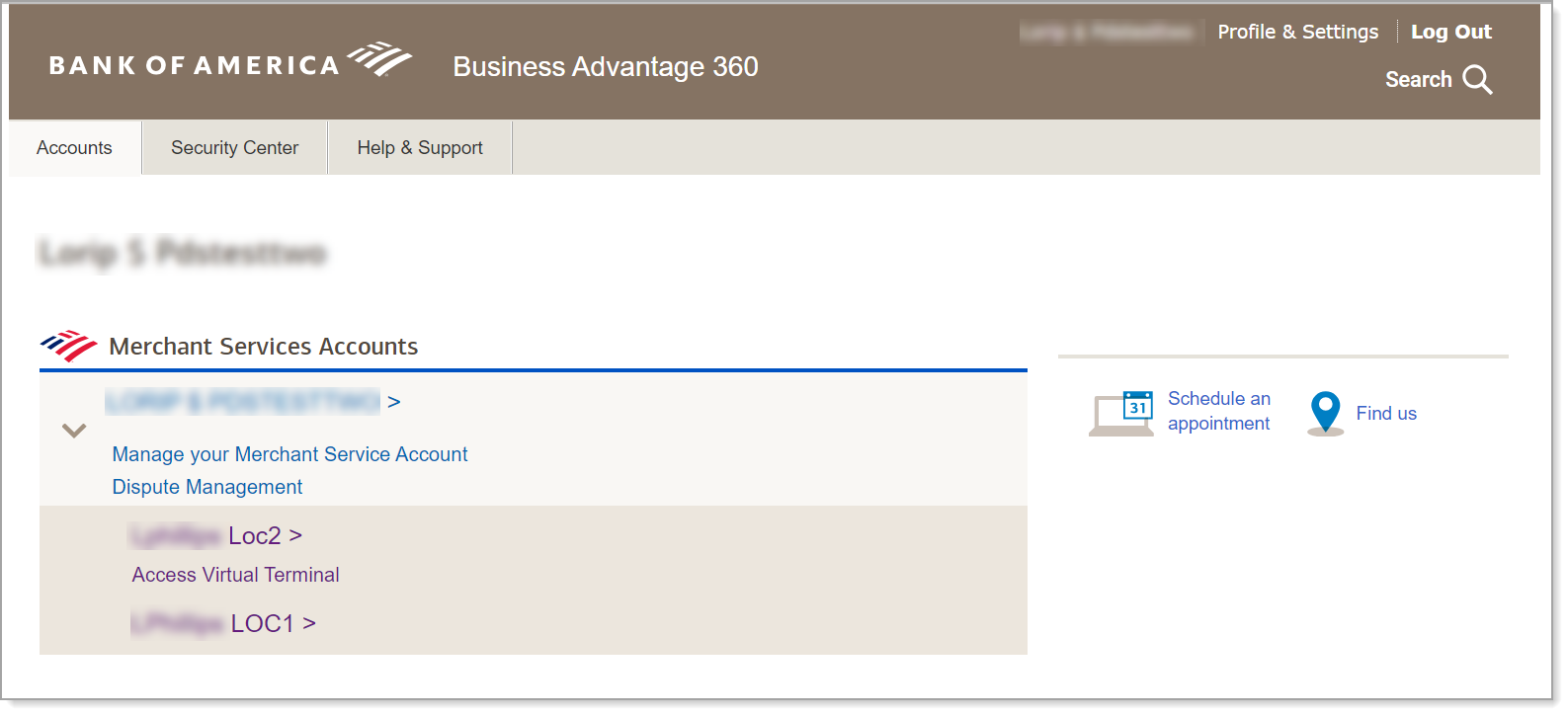This screenshot has width=1568, height=715.
Task: Click the calendar laptop icon for appointments
Action: point(1121,411)
